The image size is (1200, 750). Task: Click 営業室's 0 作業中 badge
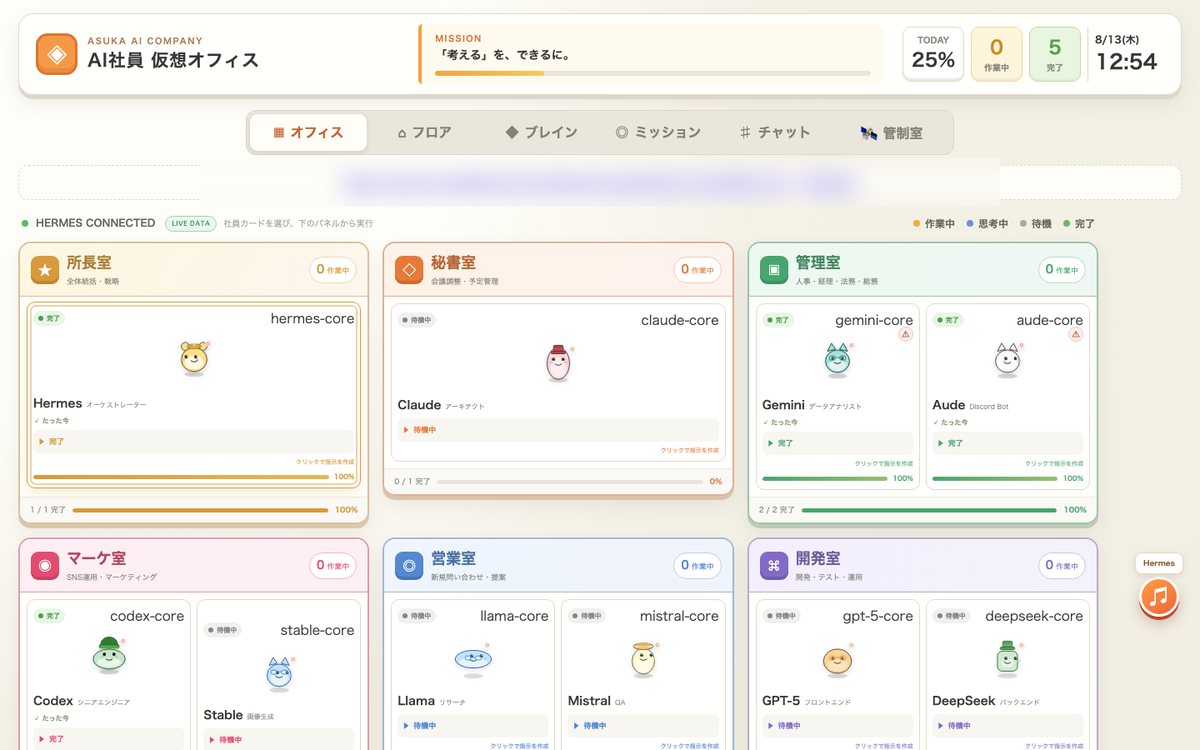[x=697, y=566]
